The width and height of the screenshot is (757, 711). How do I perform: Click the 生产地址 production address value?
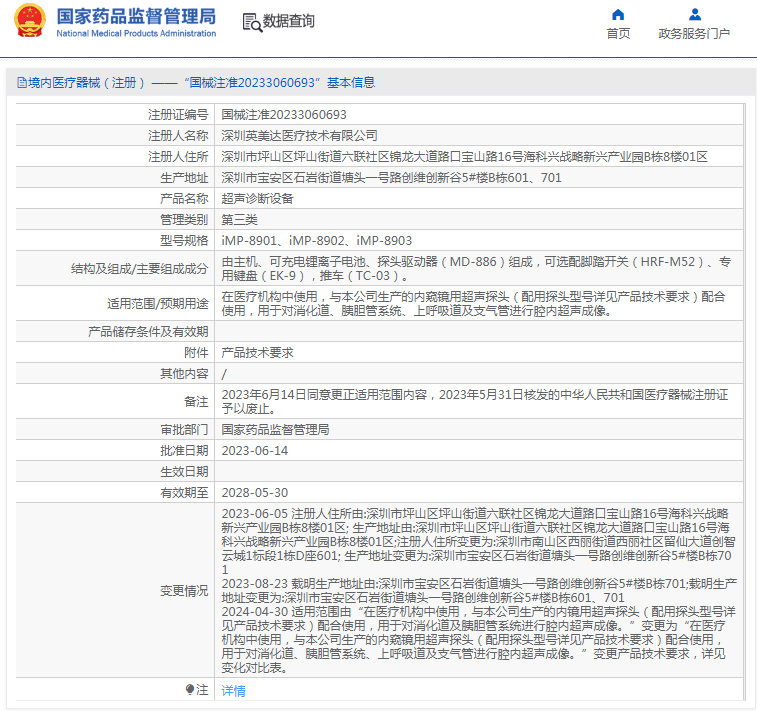[391, 178]
